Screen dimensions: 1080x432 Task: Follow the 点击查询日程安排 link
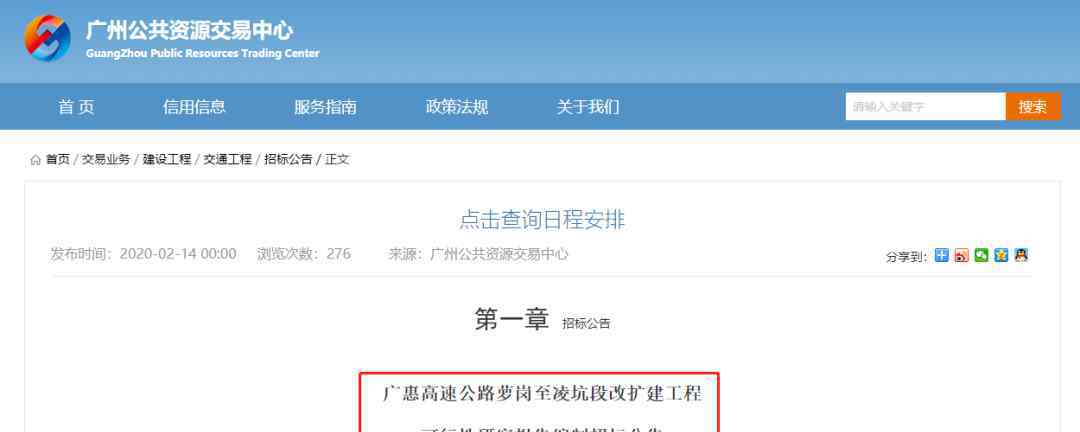point(542,220)
